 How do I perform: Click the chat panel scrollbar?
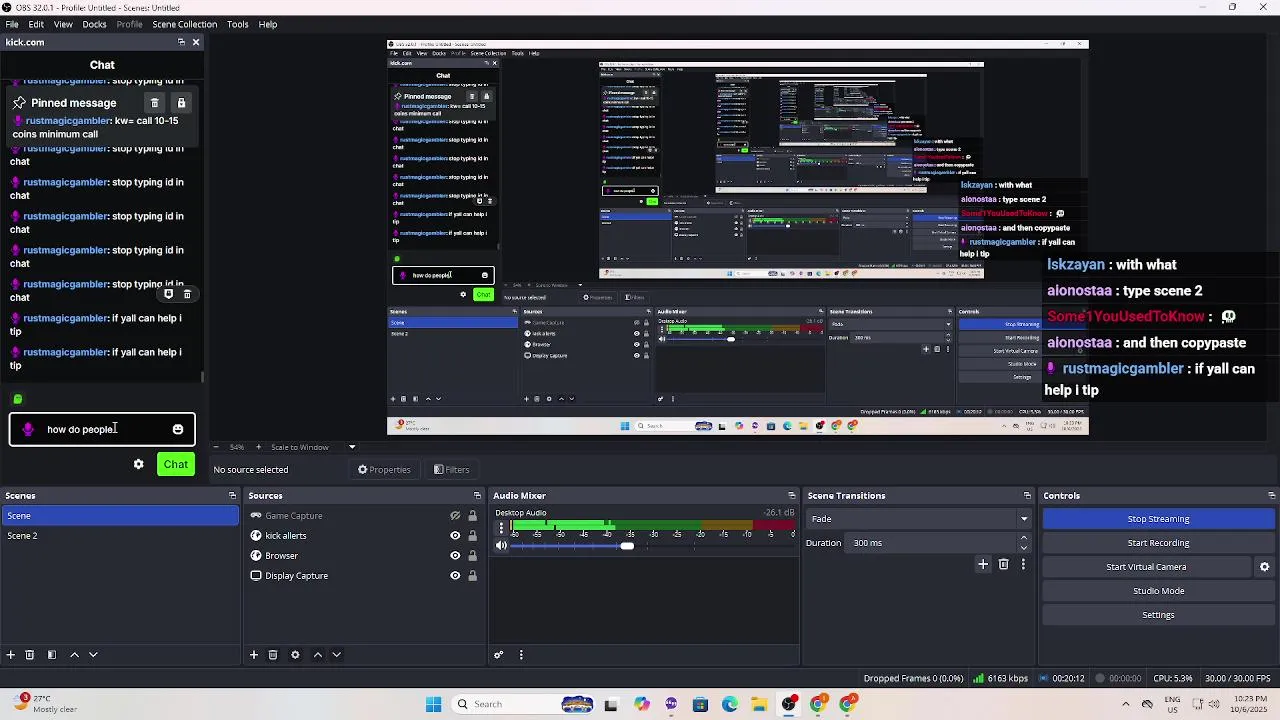coord(202,377)
